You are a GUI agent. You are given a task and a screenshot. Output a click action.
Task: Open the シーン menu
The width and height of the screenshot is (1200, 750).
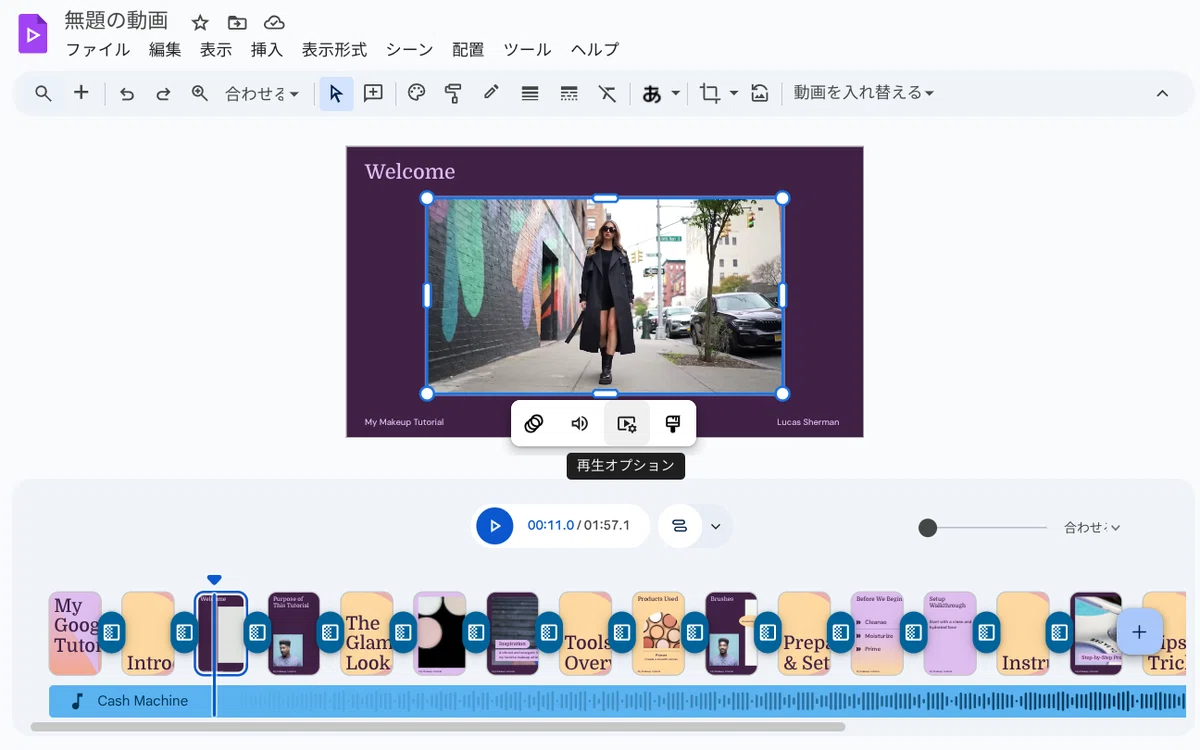410,50
